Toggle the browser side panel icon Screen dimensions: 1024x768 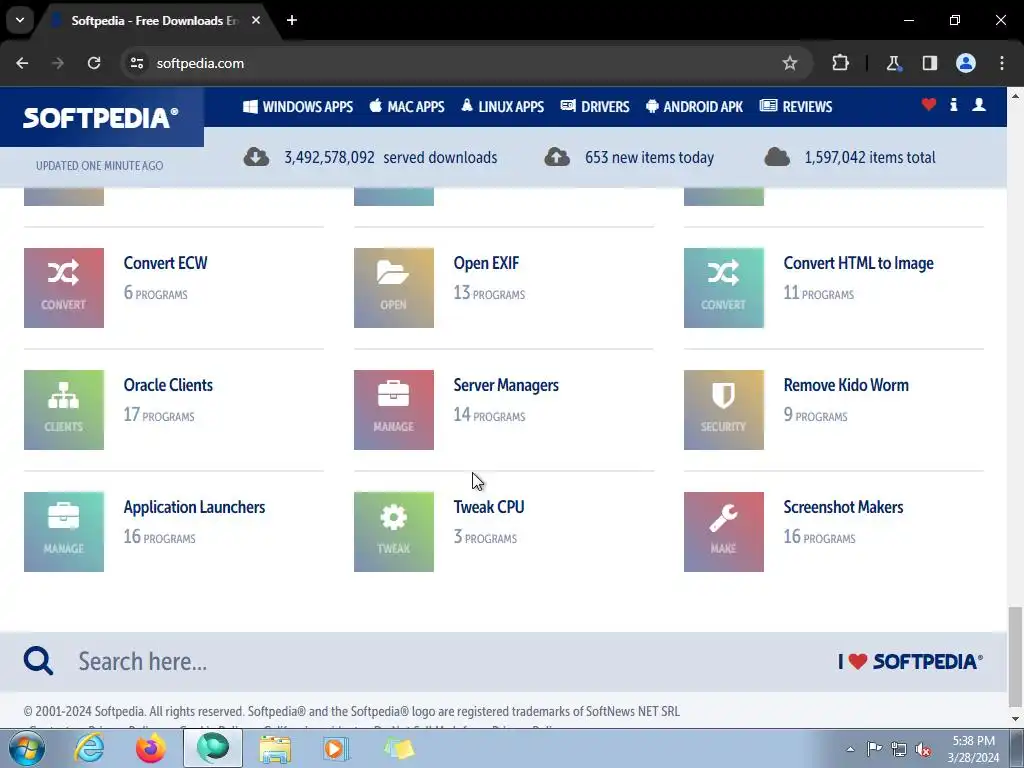pos(929,63)
